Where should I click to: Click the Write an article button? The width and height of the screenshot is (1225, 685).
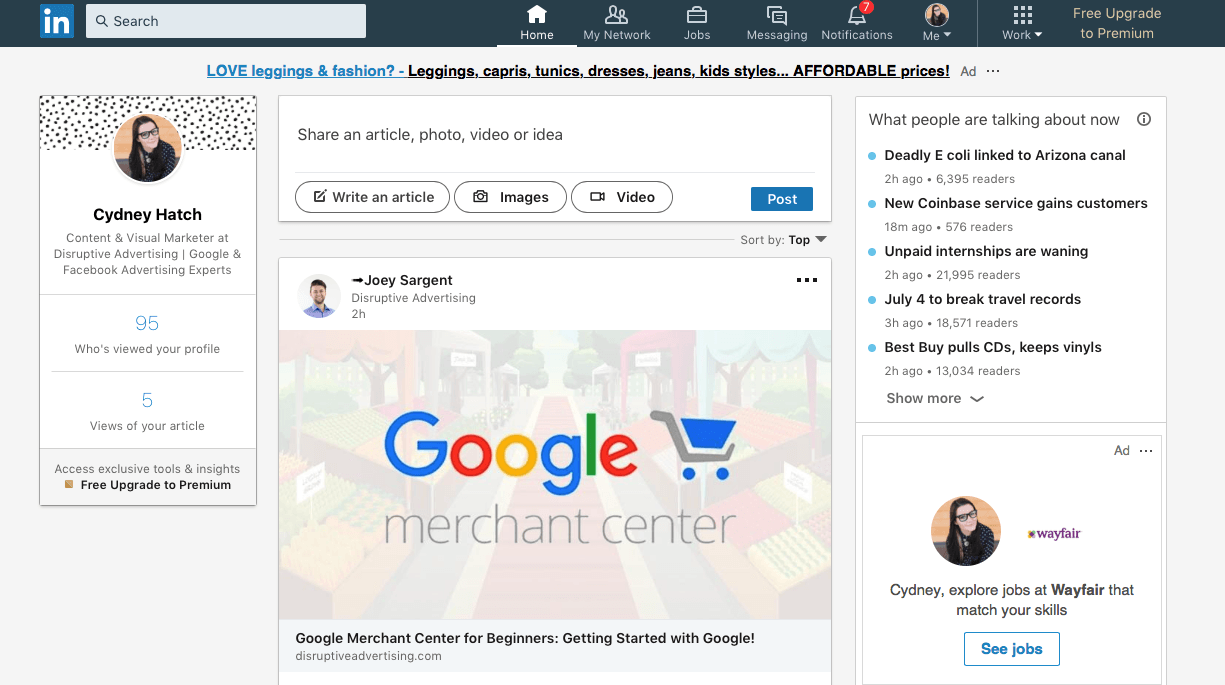point(373,197)
